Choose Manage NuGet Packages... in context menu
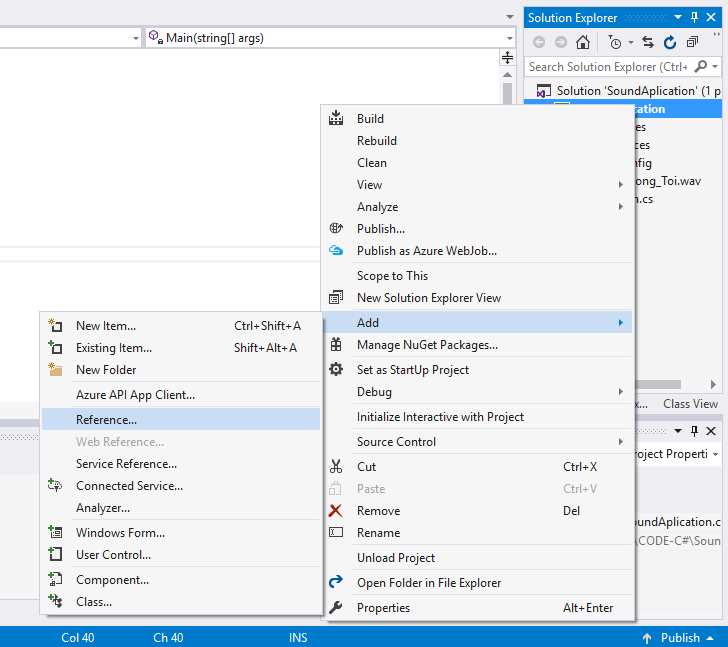The image size is (728, 647). [x=427, y=345]
